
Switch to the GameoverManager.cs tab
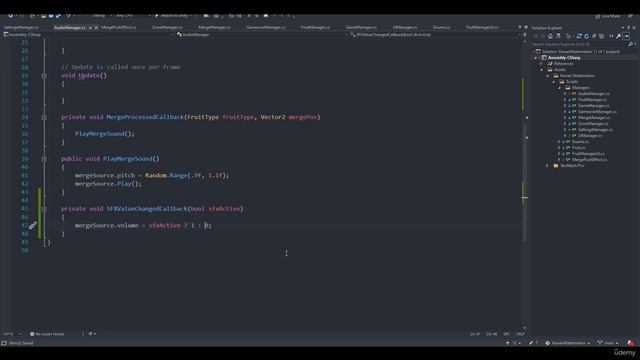click(266, 27)
